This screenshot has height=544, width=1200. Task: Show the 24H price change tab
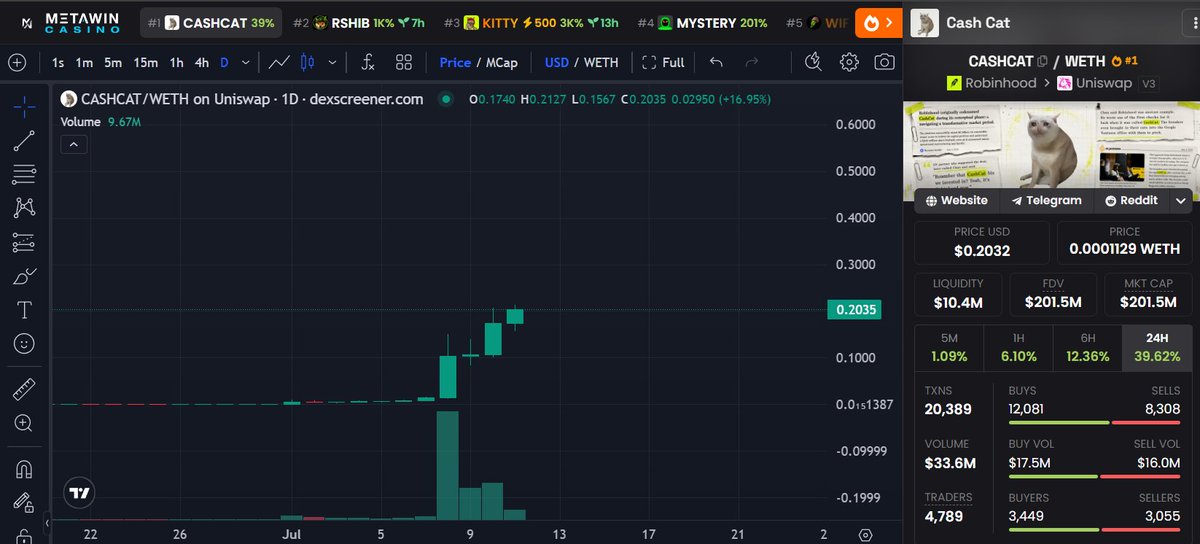pyautogui.click(x=1158, y=347)
